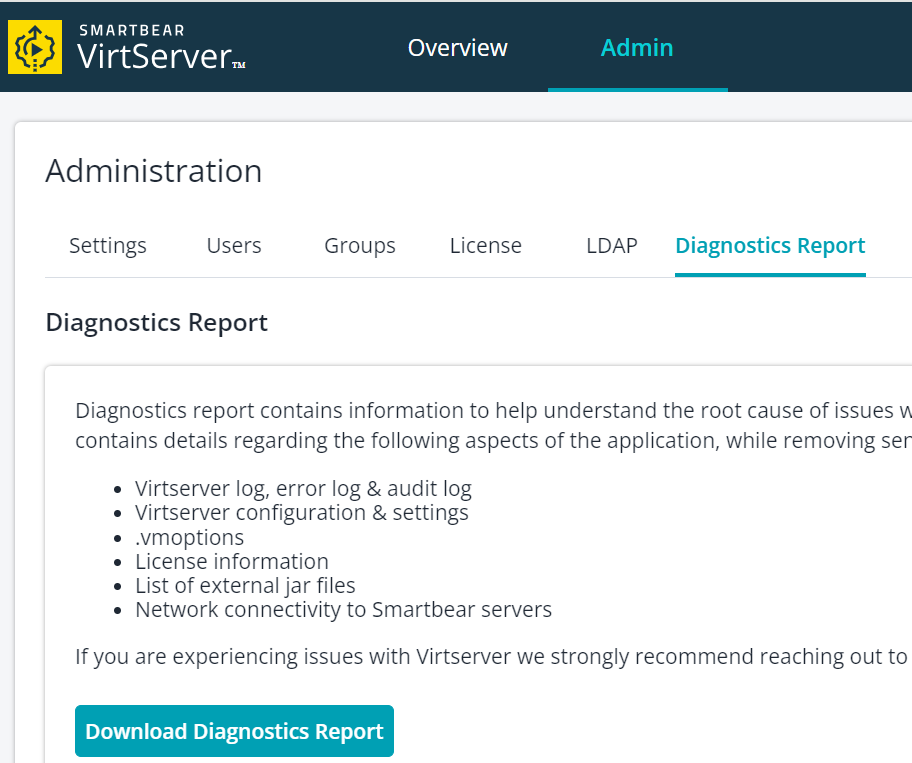This screenshot has width=912, height=763.
Task: Click 'List of external jar files' item
Action: 245,586
